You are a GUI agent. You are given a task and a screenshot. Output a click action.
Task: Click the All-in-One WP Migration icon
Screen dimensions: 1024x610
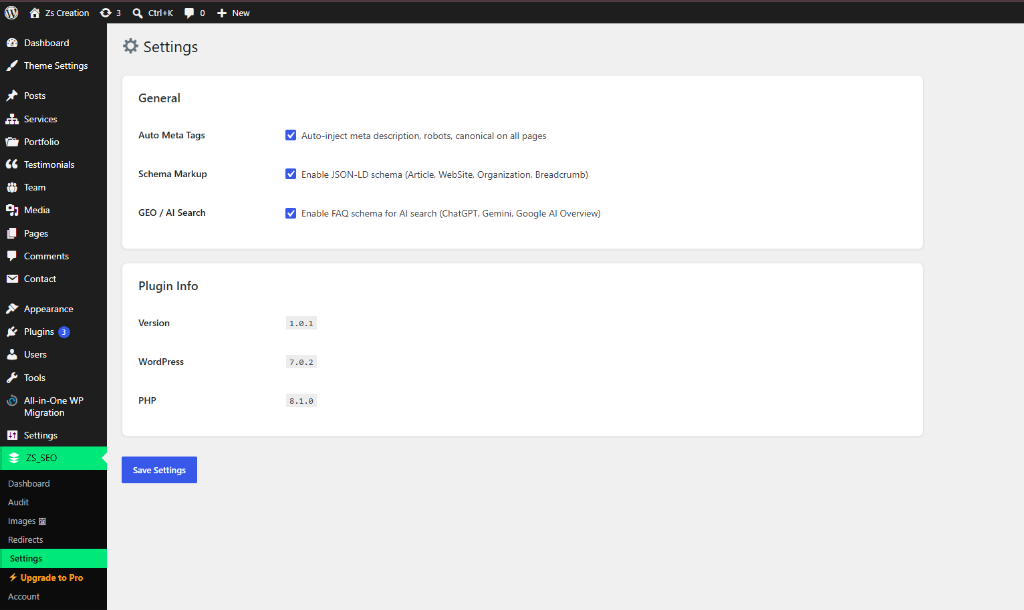click(x=12, y=401)
